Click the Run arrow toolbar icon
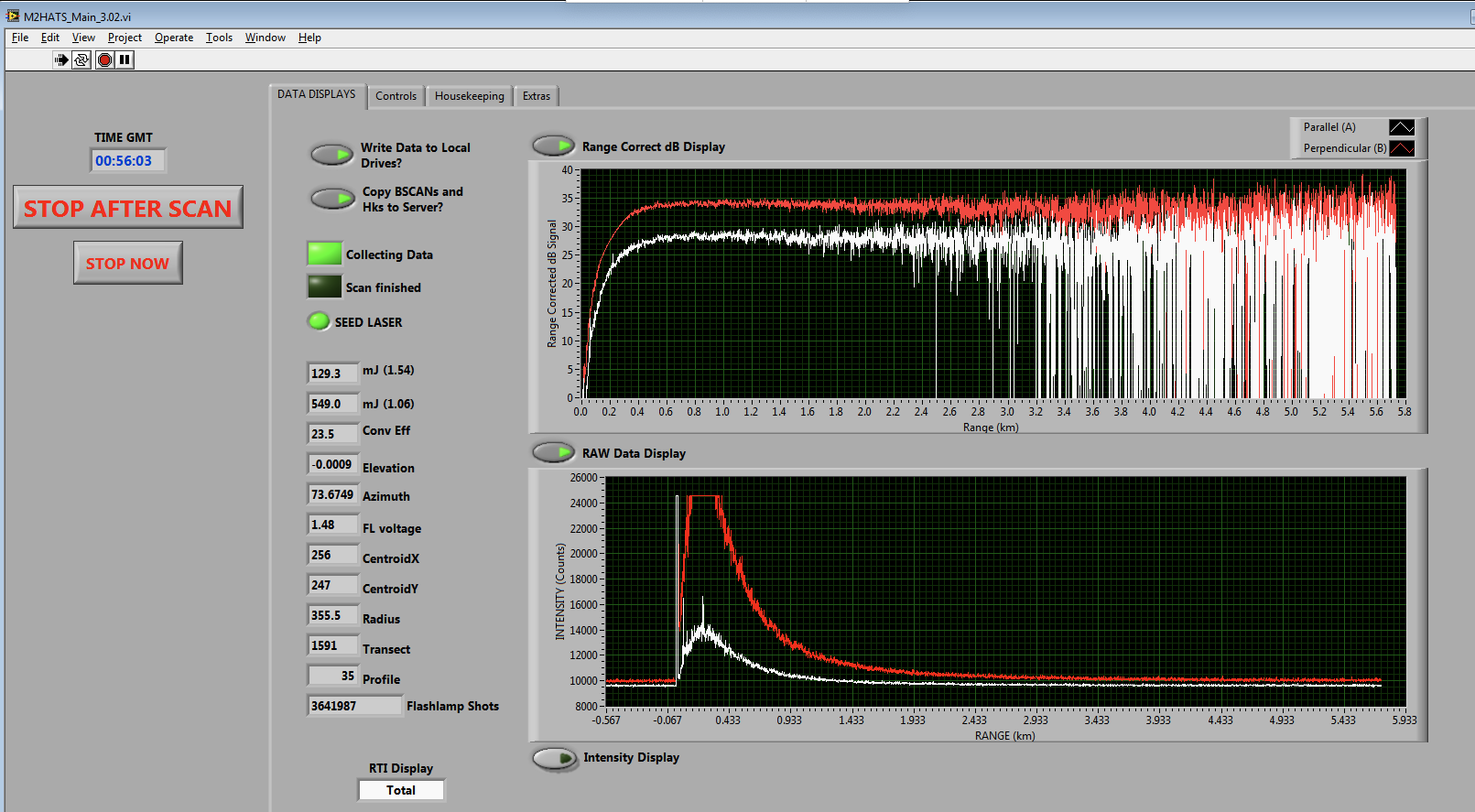 [60, 60]
